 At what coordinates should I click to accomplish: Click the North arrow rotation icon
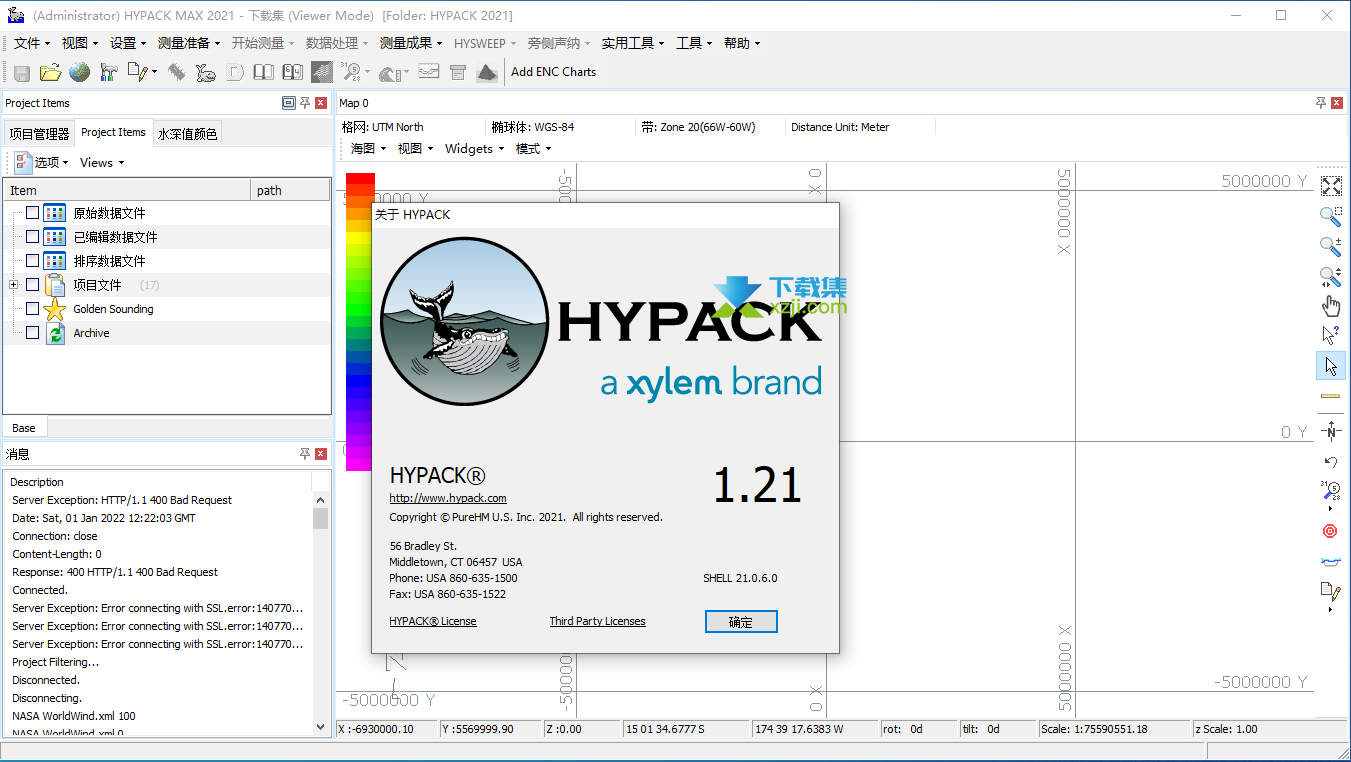tap(1330, 431)
